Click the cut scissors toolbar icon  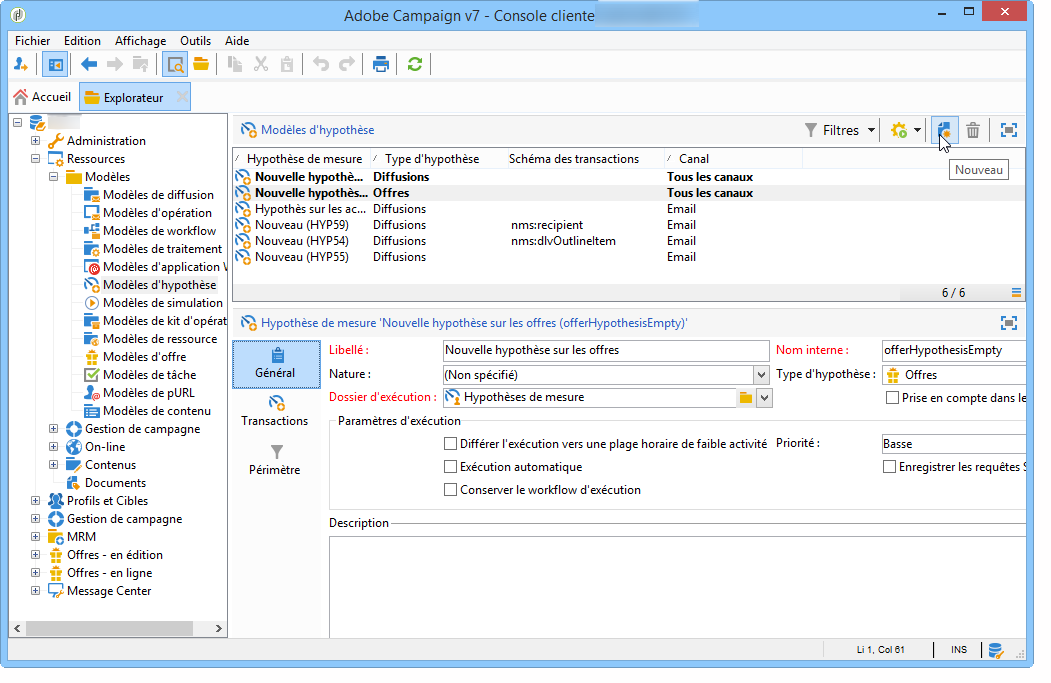coord(261,64)
